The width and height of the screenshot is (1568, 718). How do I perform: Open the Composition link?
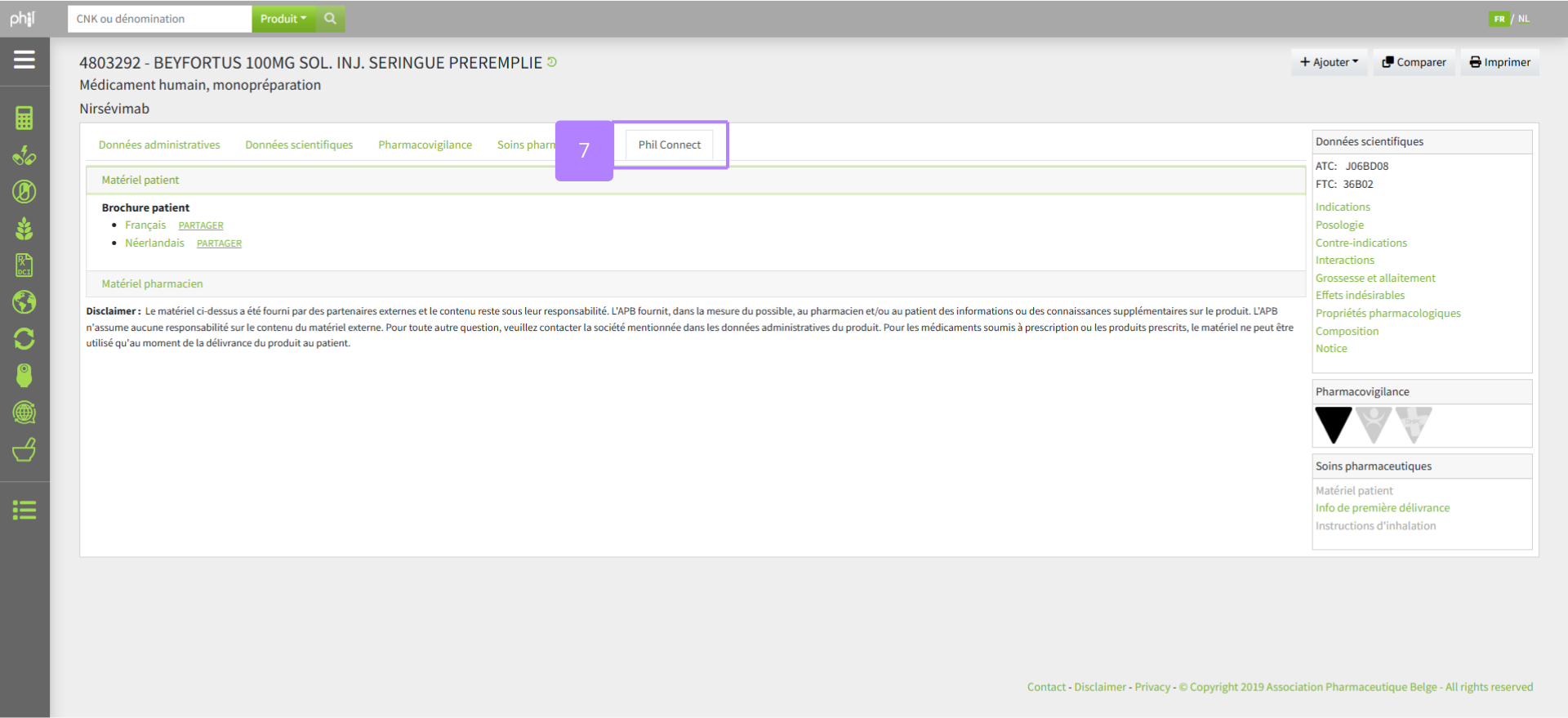pyautogui.click(x=1347, y=331)
